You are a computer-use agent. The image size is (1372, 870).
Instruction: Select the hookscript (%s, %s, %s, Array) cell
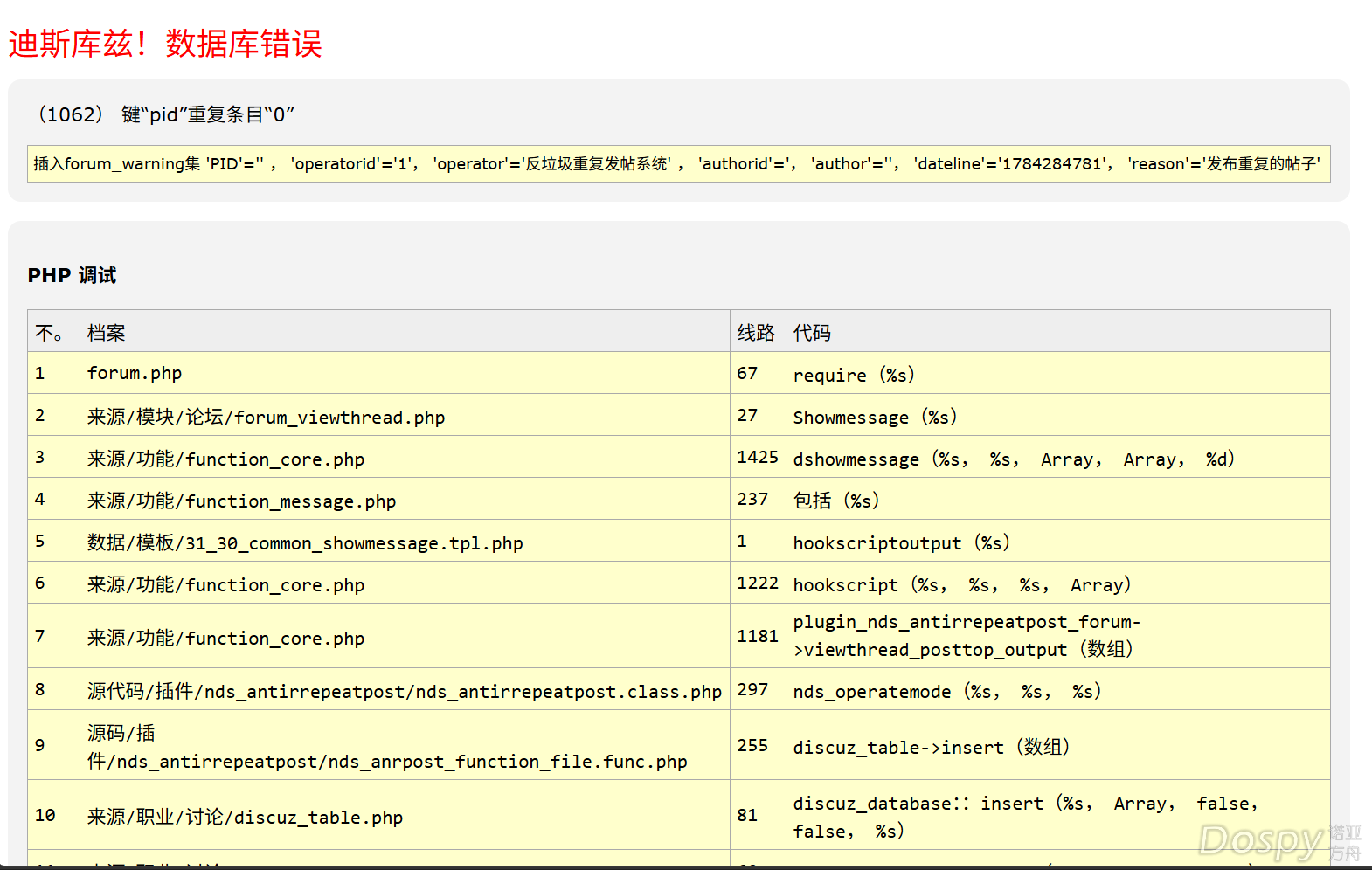pyautogui.click(x=1058, y=583)
